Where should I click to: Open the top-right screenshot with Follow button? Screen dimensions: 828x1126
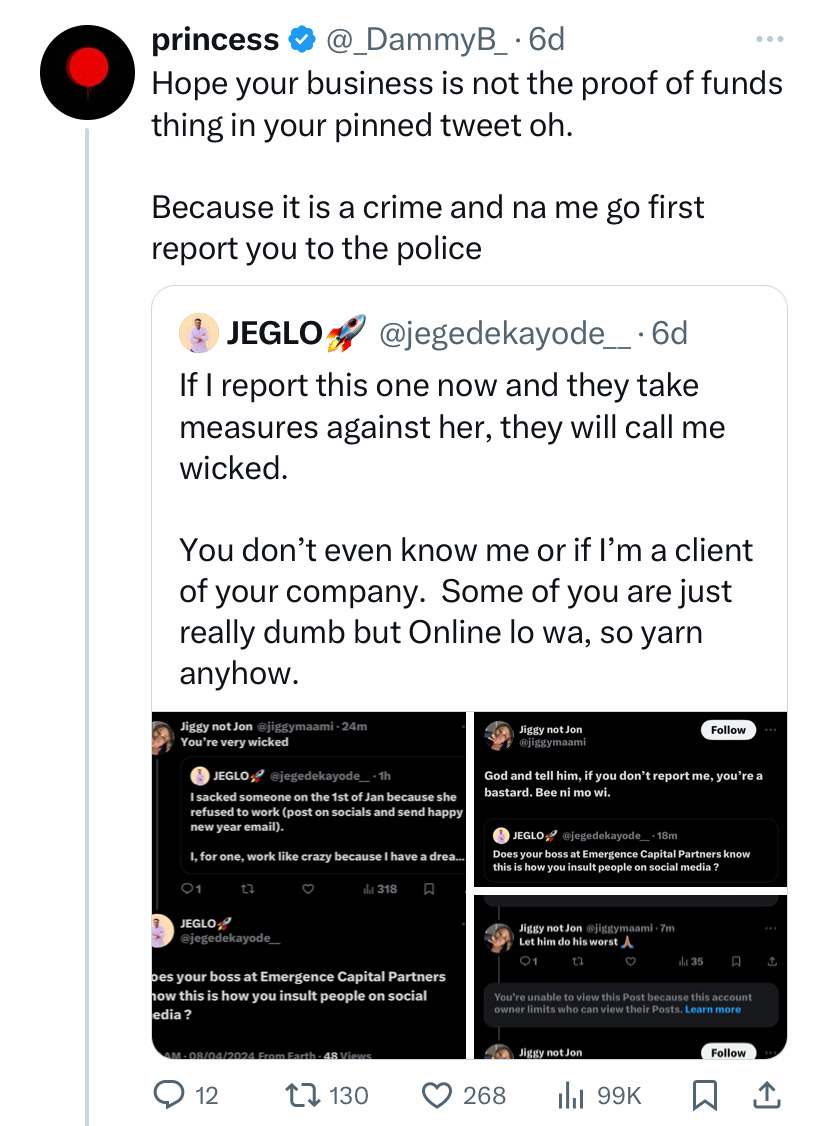point(631,799)
